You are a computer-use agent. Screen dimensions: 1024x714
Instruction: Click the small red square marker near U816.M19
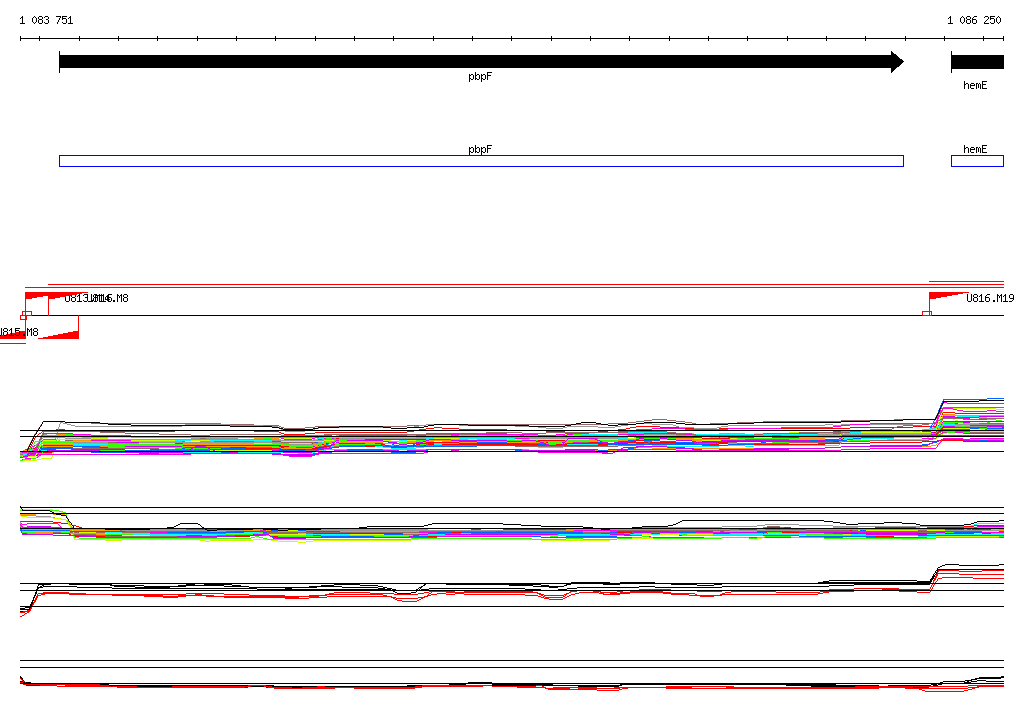(x=926, y=314)
